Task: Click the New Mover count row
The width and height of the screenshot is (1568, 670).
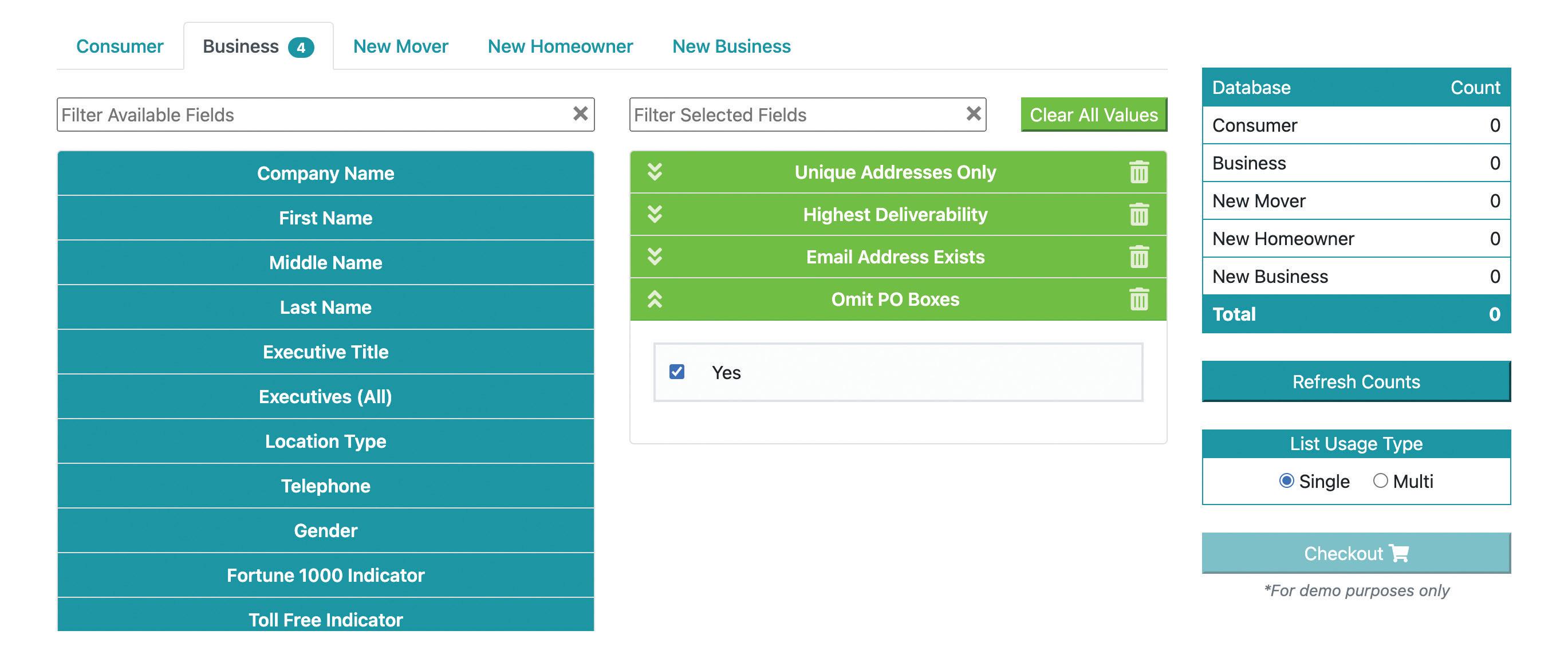Action: [x=1356, y=201]
